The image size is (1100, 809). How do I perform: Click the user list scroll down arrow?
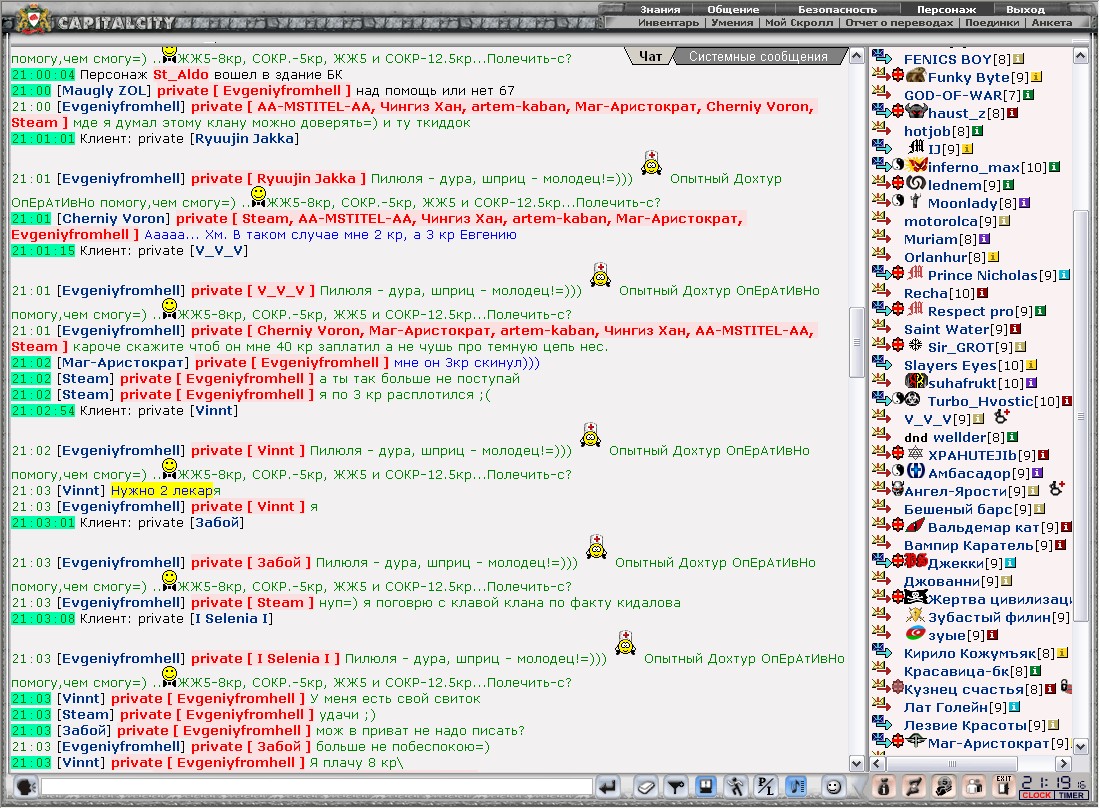point(1080,747)
